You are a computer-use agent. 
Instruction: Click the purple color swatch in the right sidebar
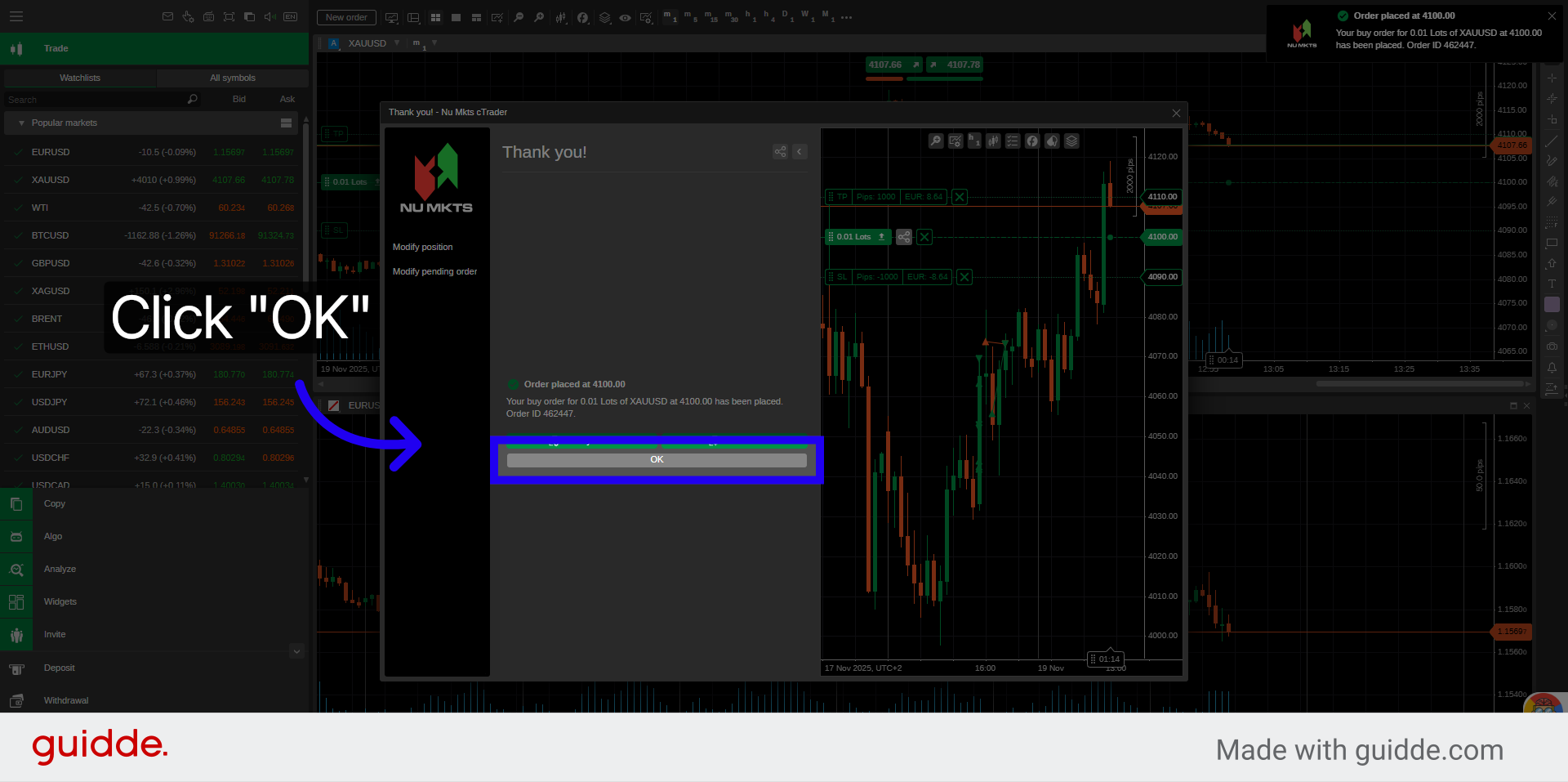pos(1552,303)
